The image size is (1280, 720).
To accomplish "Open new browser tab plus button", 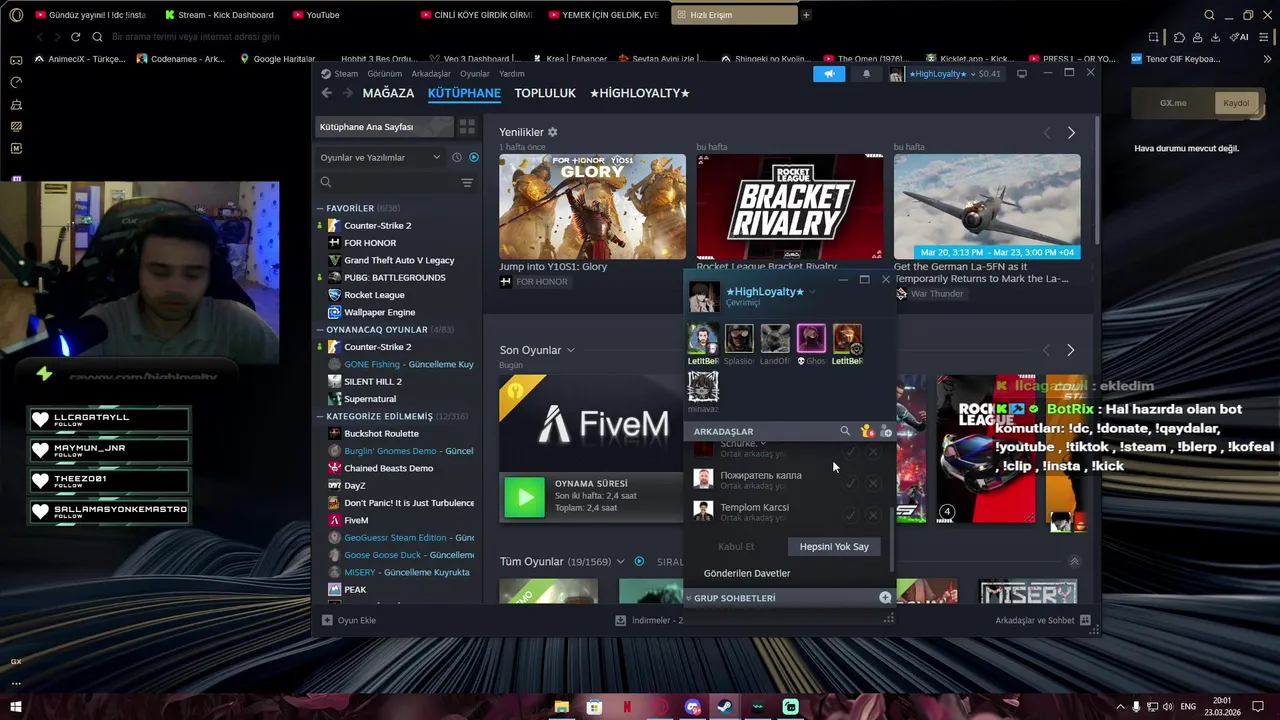I will (x=806, y=15).
